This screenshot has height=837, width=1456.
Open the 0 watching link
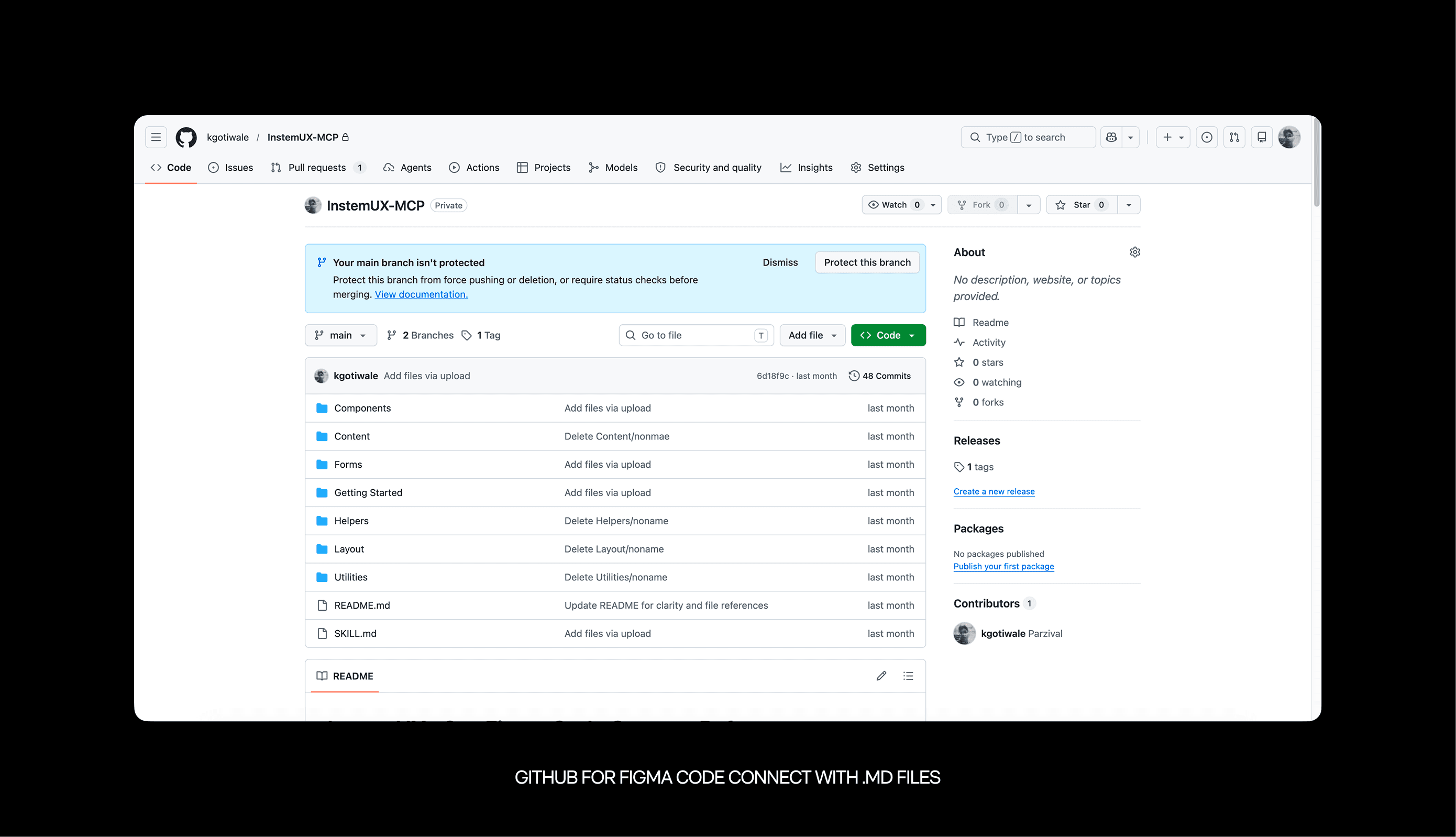(988, 382)
